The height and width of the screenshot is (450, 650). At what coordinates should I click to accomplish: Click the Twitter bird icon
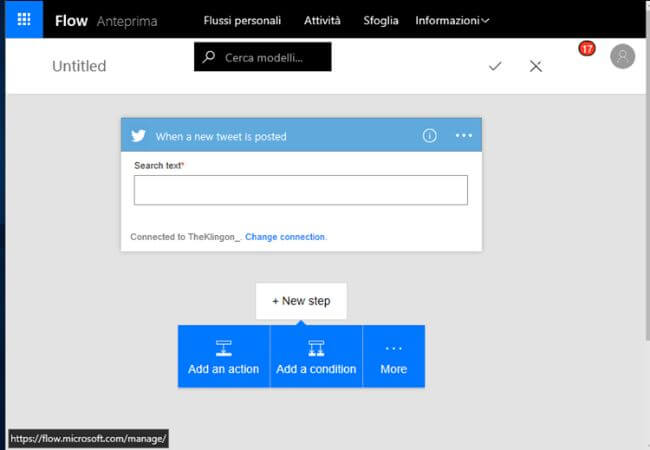click(138, 136)
